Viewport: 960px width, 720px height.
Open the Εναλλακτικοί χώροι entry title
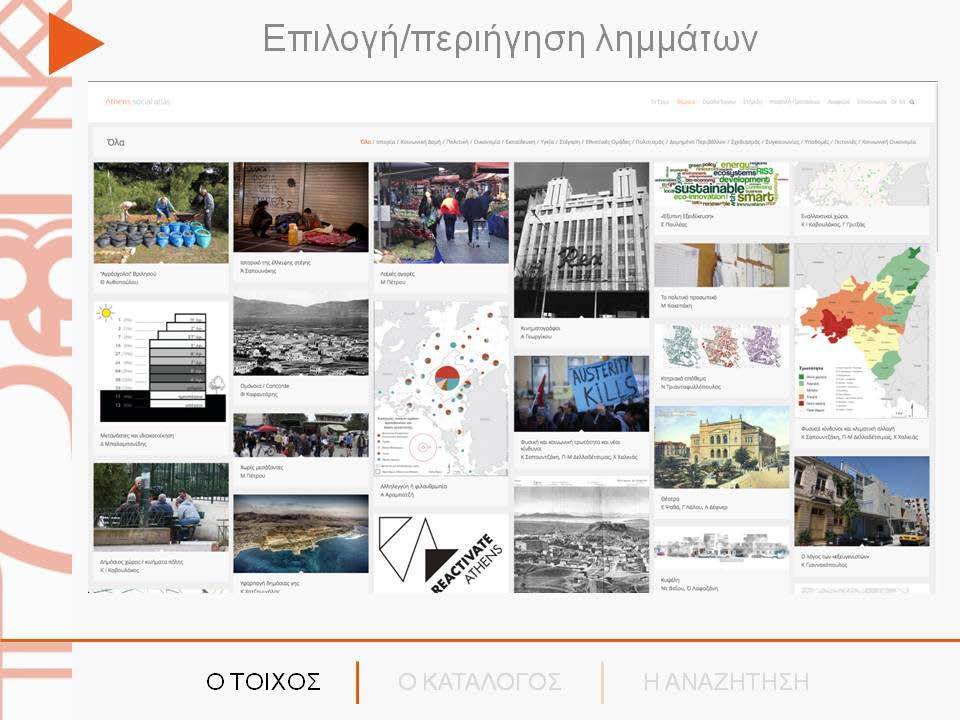point(825,217)
